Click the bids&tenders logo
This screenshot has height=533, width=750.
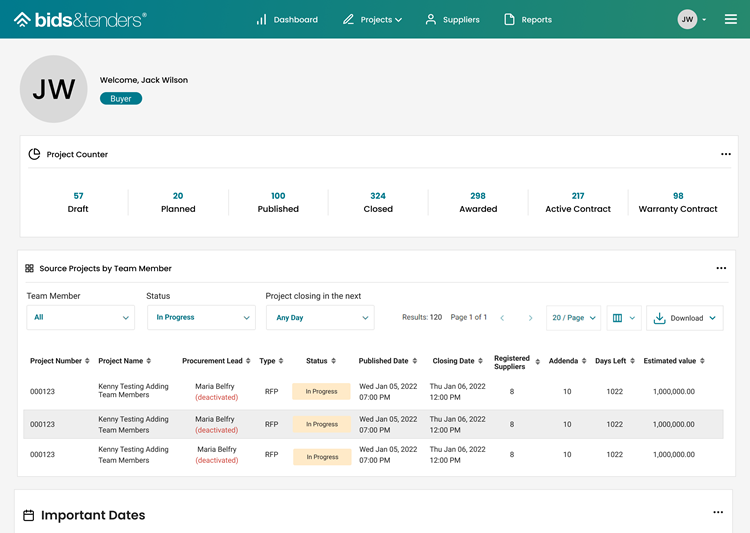(80, 19)
